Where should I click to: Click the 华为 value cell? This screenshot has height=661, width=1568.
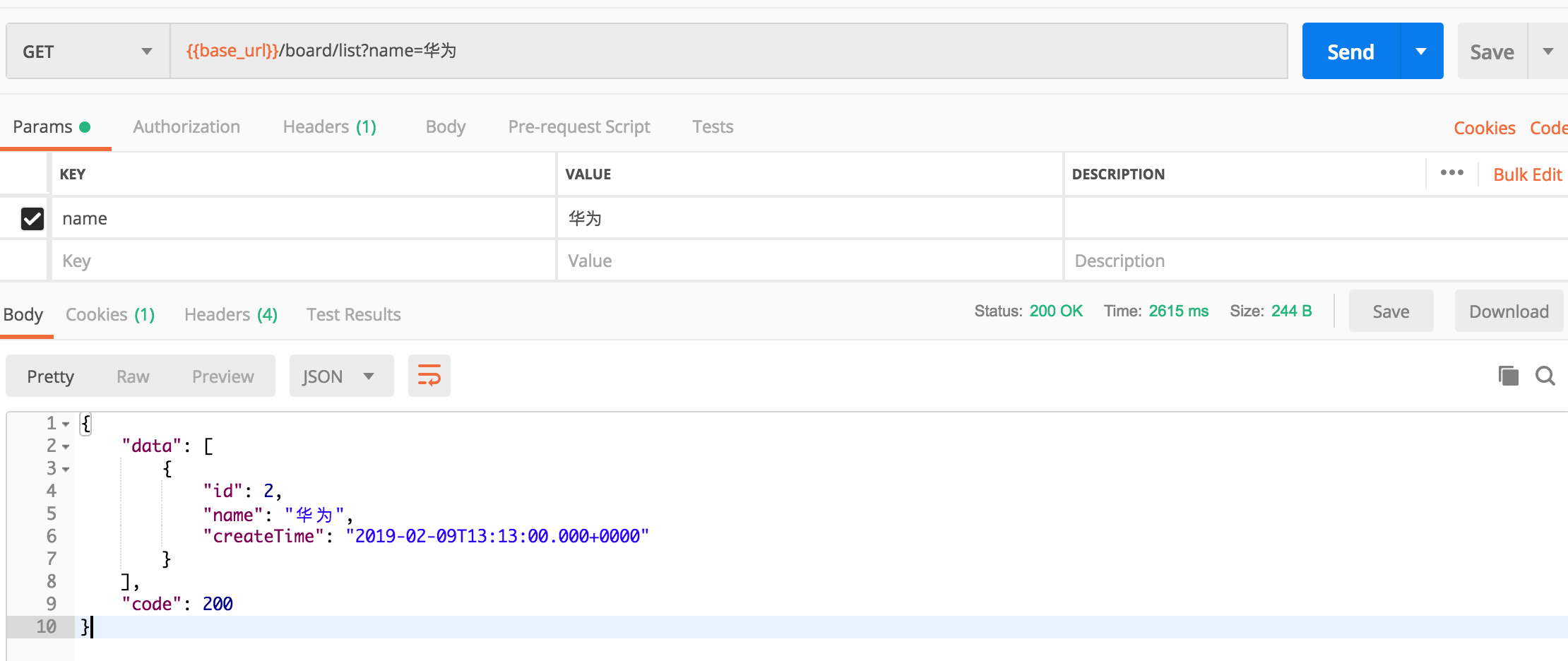pyautogui.click(x=810, y=218)
